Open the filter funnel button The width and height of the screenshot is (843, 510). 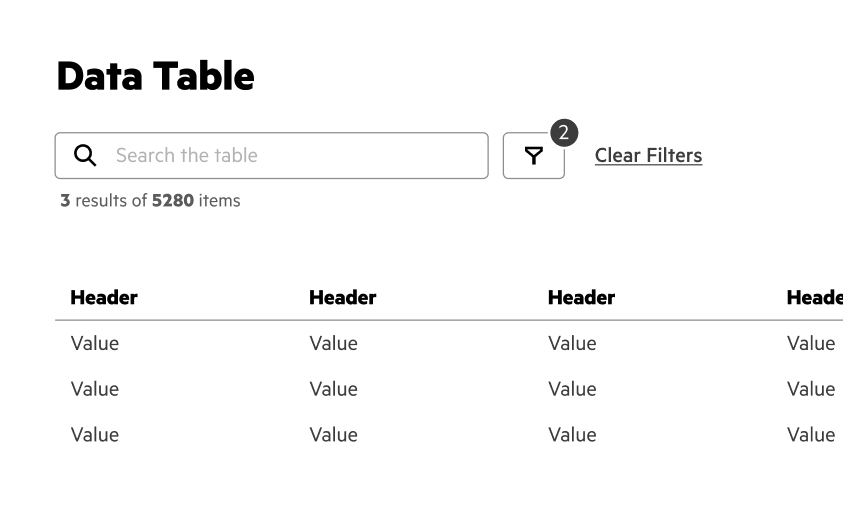[534, 156]
